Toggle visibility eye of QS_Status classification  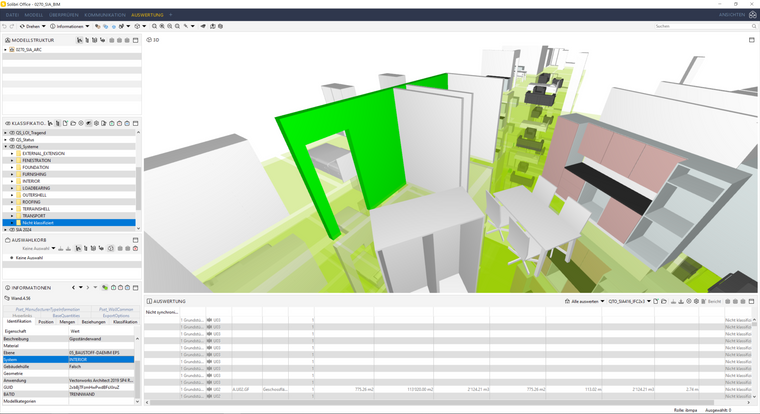12,140
